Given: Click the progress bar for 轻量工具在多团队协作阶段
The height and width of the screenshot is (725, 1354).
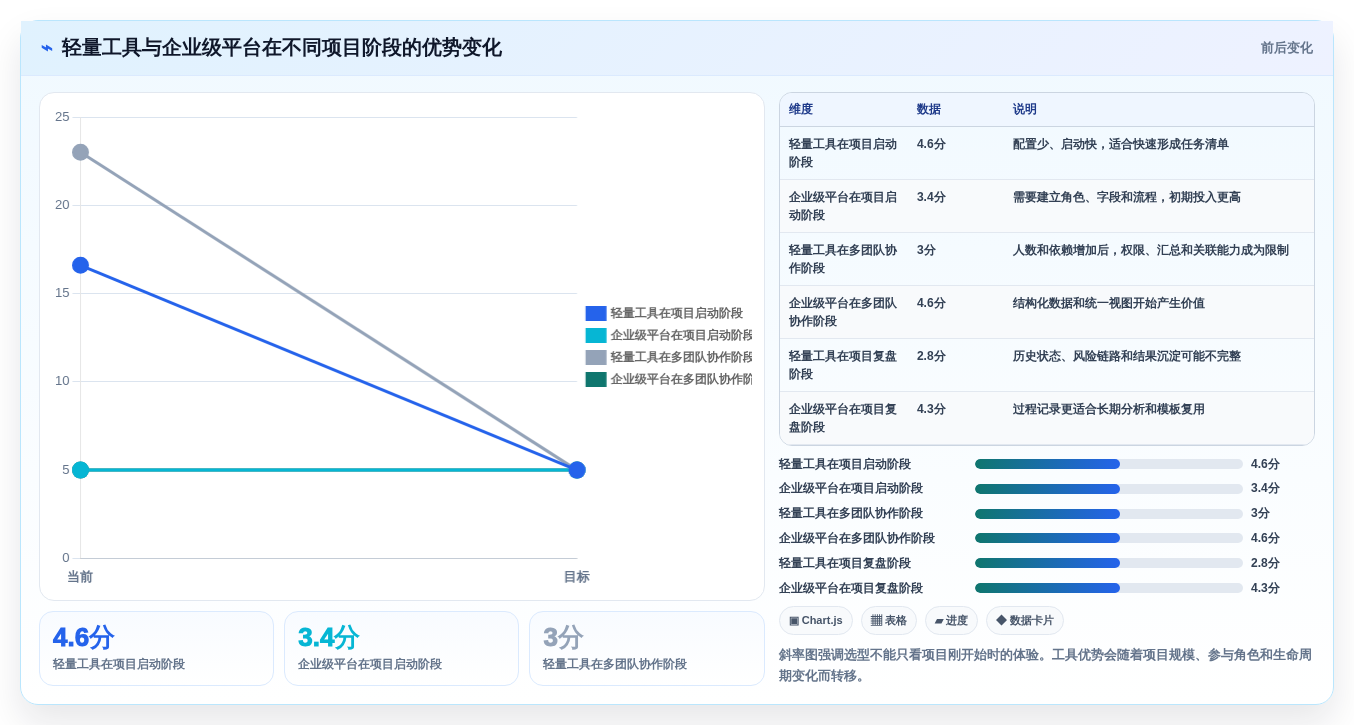Looking at the screenshot, I should 1109,514.
